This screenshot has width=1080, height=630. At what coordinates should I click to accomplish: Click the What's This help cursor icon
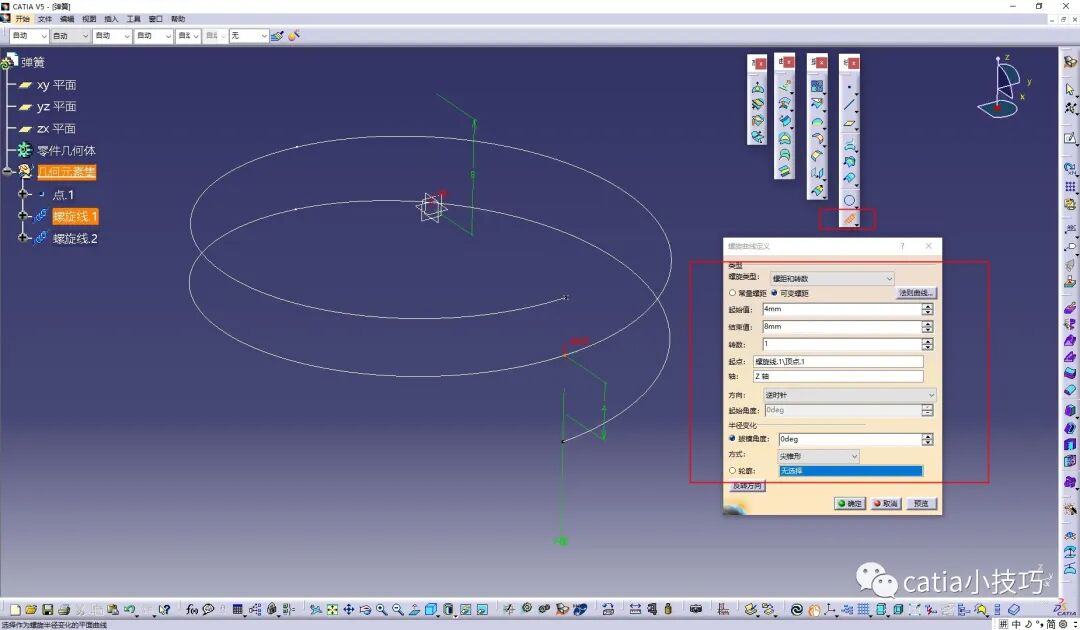164,609
